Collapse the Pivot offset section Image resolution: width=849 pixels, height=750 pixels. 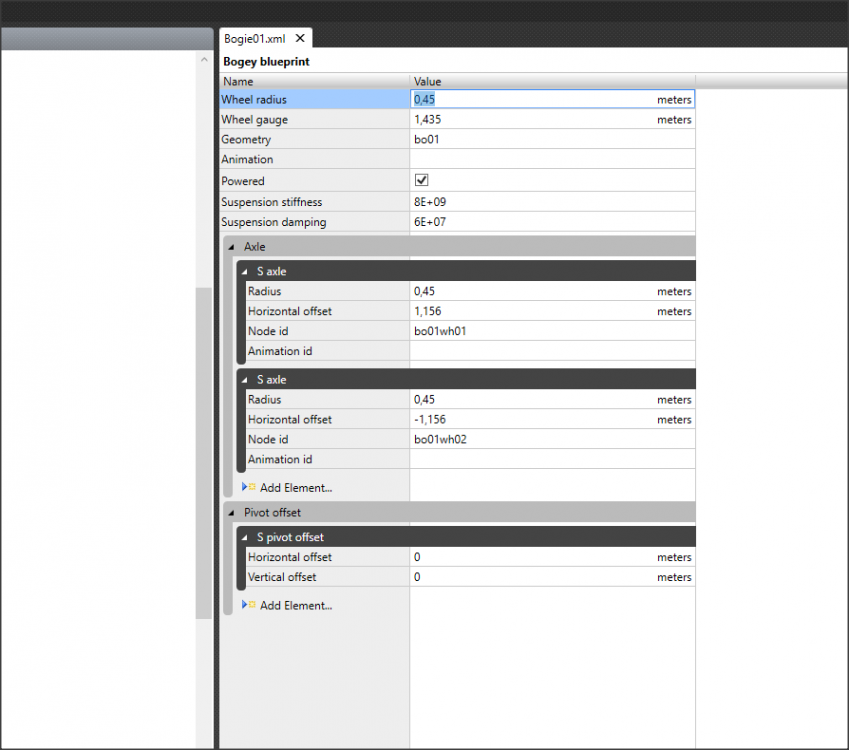[231, 512]
